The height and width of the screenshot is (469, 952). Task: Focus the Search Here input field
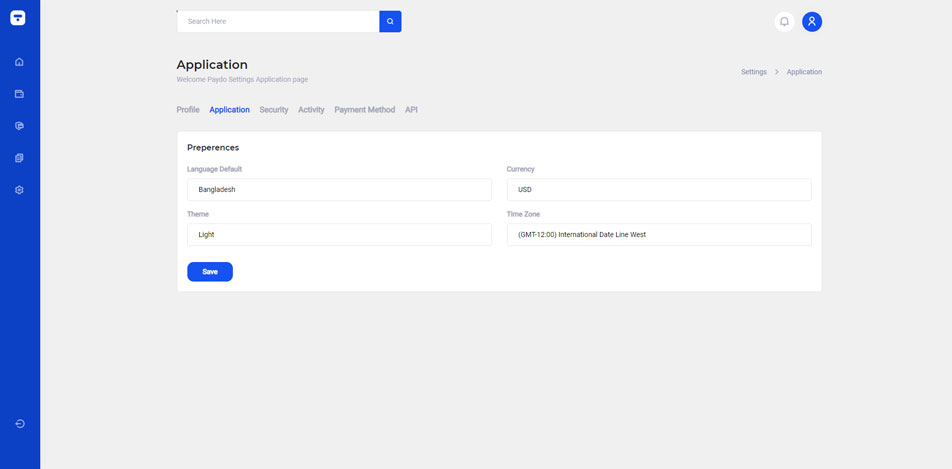click(278, 21)
